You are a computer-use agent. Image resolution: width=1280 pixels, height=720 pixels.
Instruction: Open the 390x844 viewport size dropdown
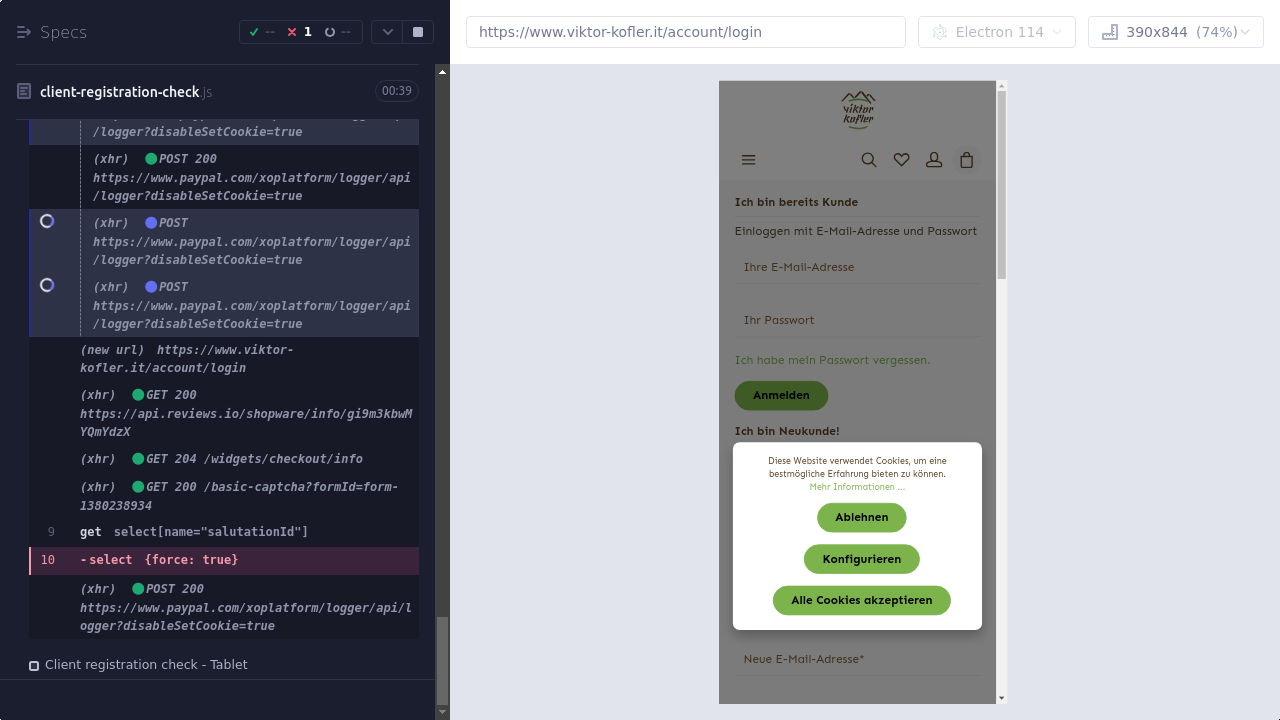coord(1175,32)
